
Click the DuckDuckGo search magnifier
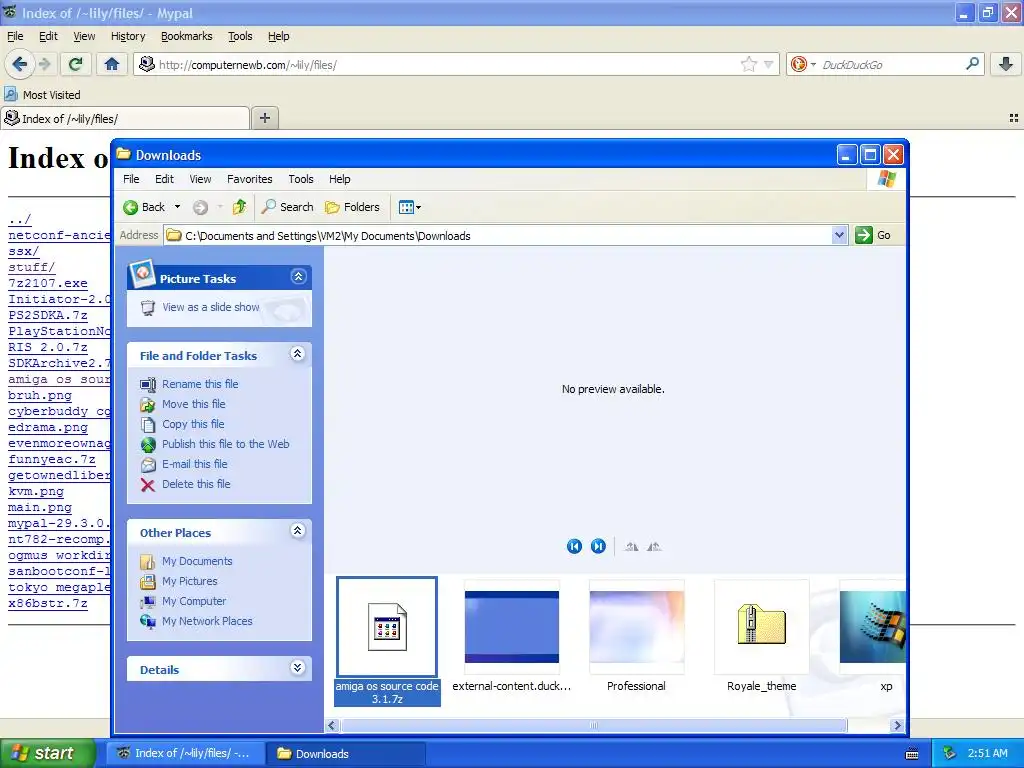[972, 64]
